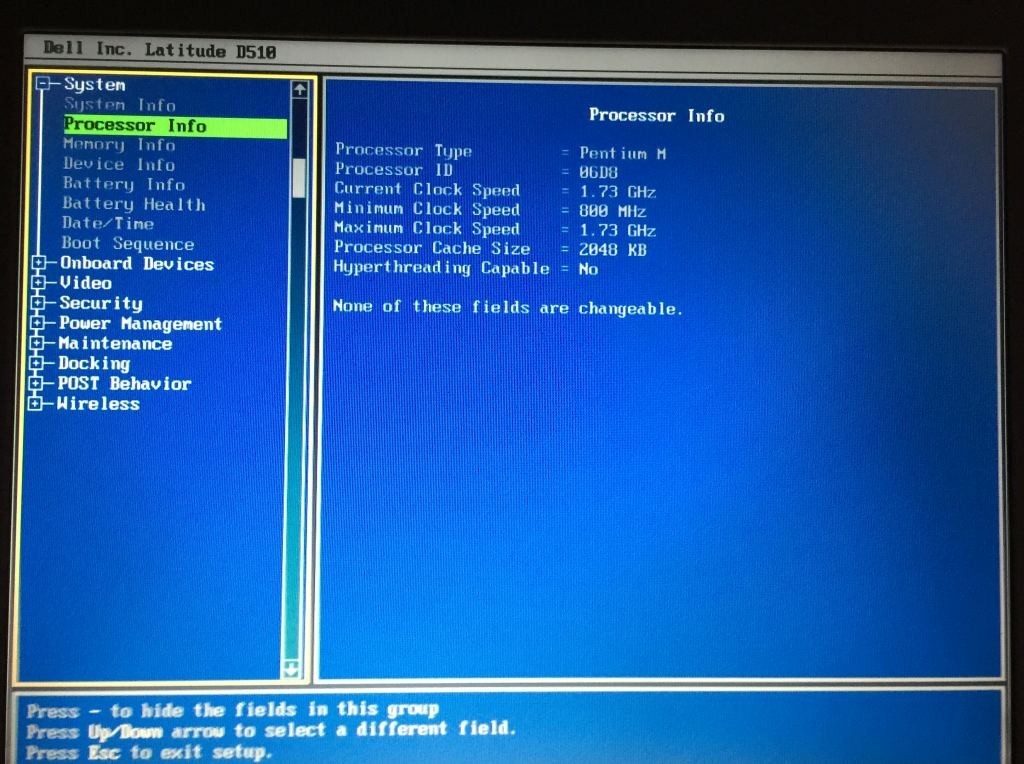Open the Battery Health entry
This screenshot has width=1024, height=764.
pos(134,204)
